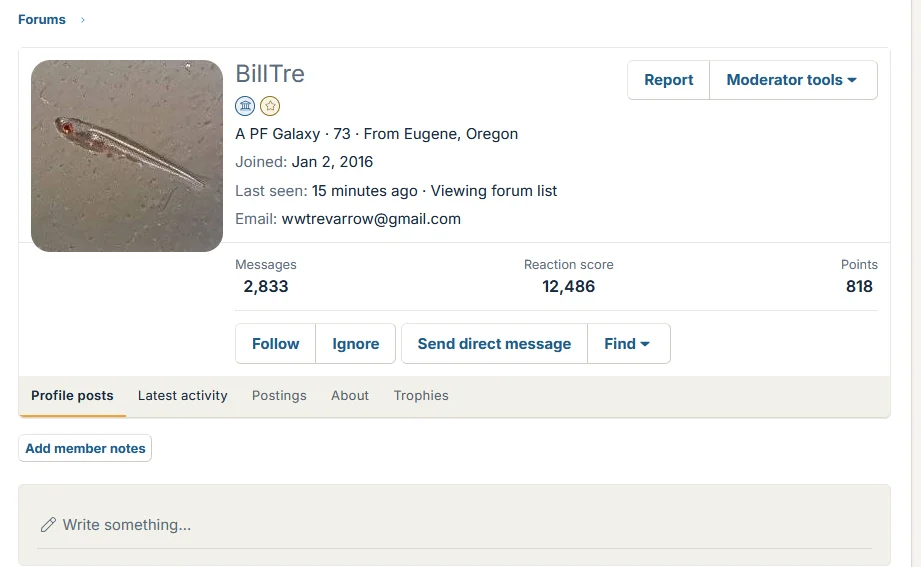The width and height of the screenshot is (921, 567).
Task: Send direct message to BillTre
Action: point(494,344)
